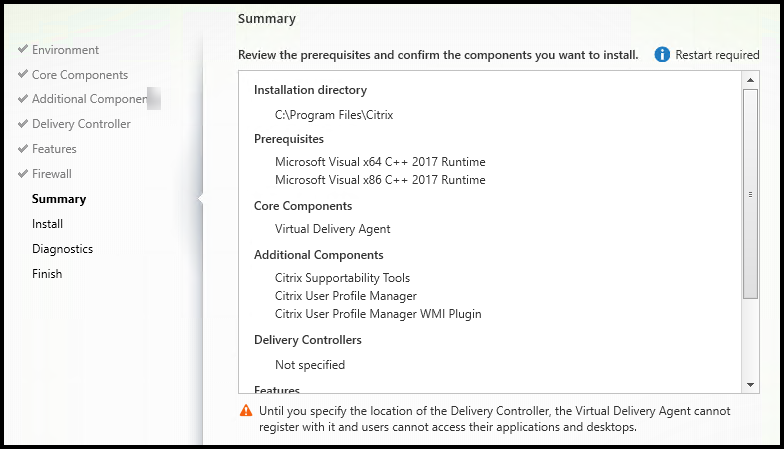Click the Finish step in sidebar
The image size is (784, 449).
click(x=46, y=274)
